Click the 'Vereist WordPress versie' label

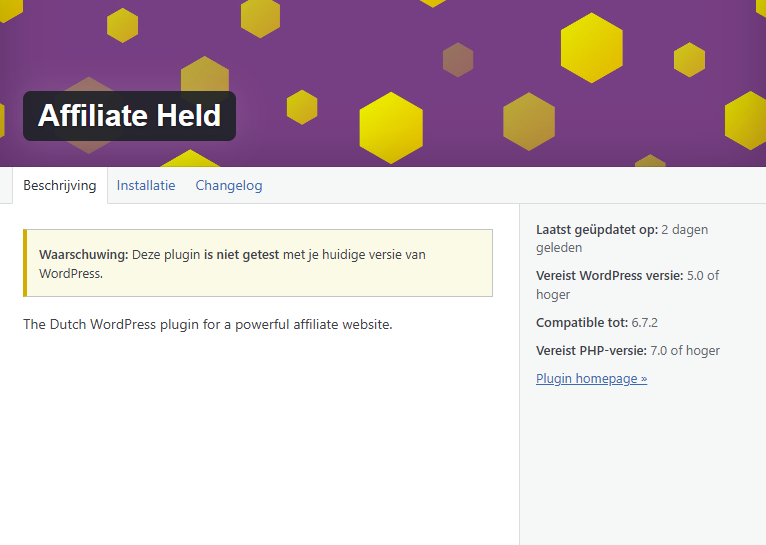click(x=609, y=275)
